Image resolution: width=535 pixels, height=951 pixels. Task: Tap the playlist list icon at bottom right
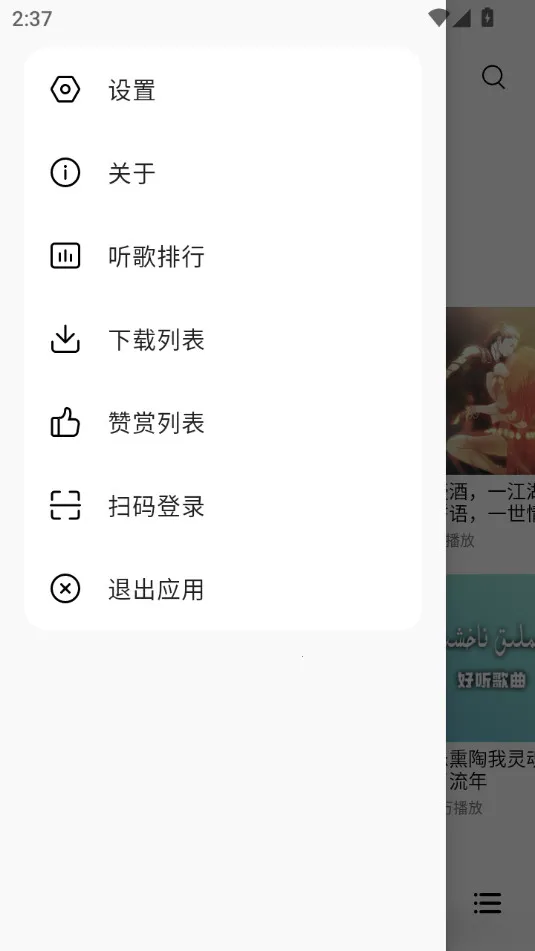point(488,903)
